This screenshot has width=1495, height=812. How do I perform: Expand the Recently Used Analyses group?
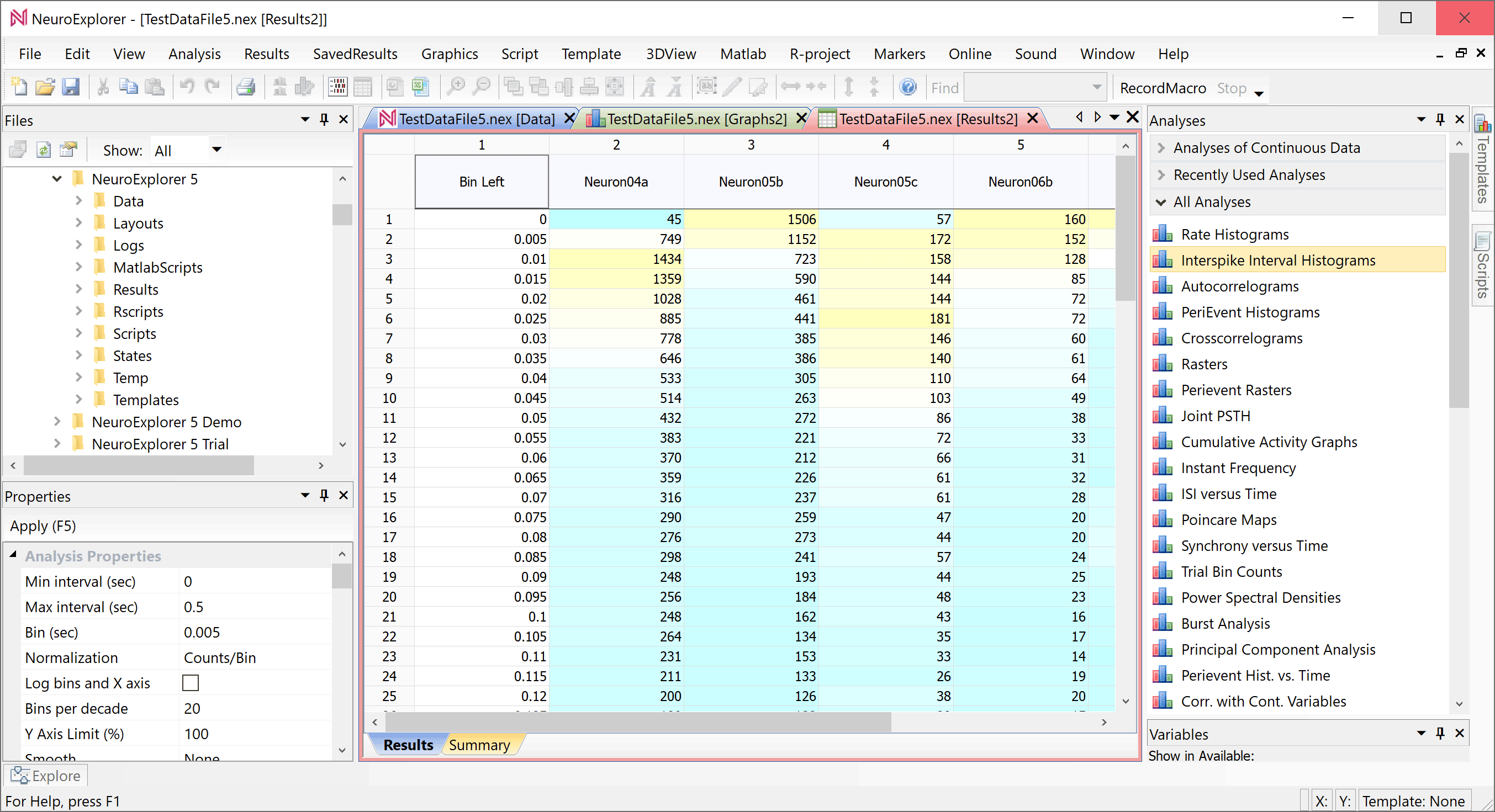pyautogui.click(x=1161, y=175)
